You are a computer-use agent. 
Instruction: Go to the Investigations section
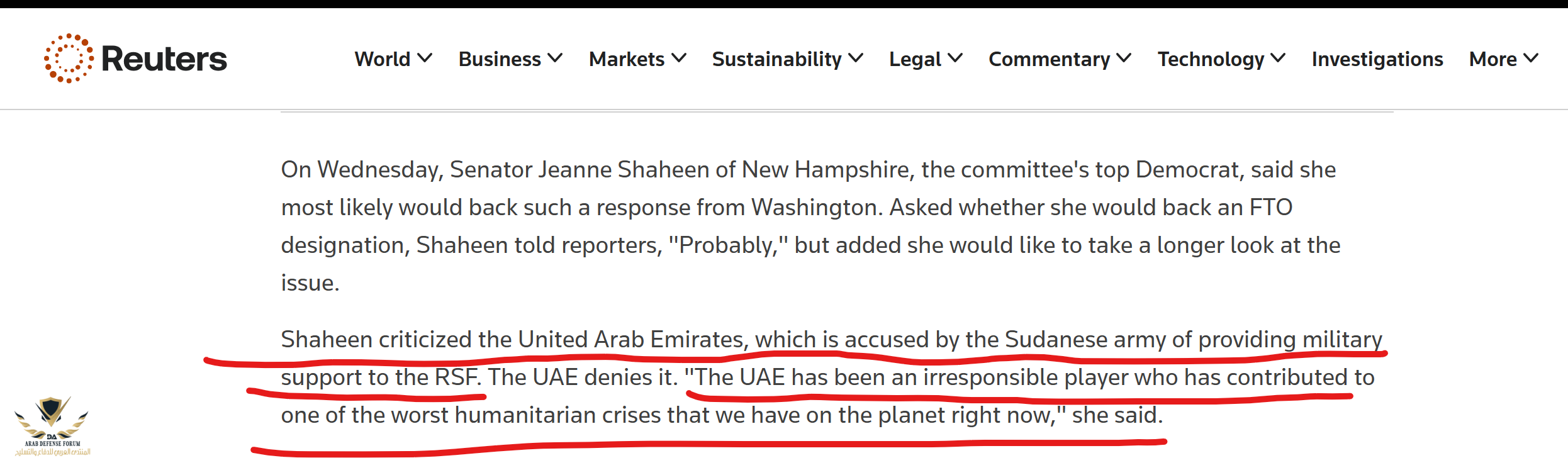coord(1377,59)
